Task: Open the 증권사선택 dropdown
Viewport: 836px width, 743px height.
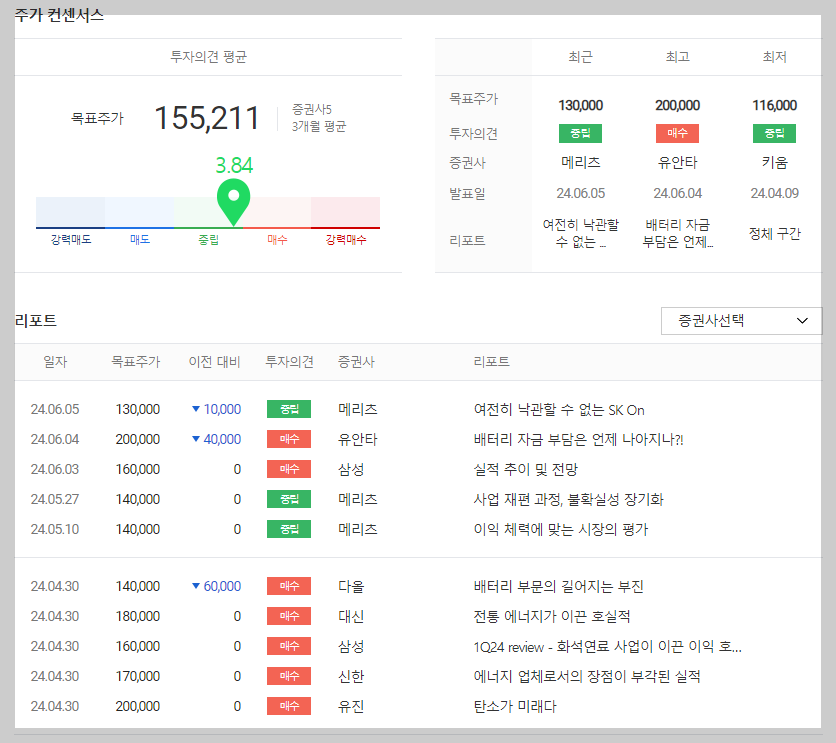Action: 741,321
